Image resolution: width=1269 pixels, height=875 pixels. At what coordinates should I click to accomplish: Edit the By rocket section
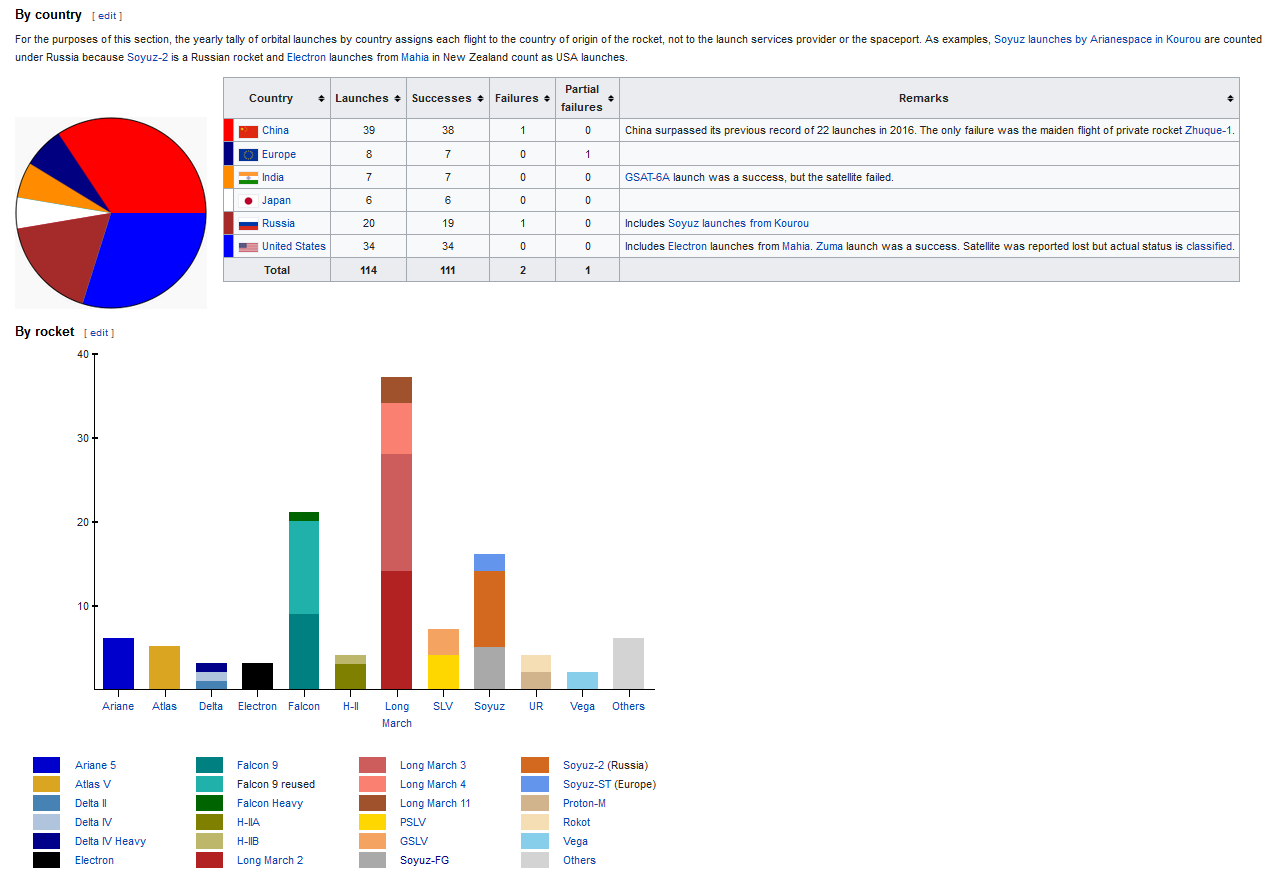99,333
